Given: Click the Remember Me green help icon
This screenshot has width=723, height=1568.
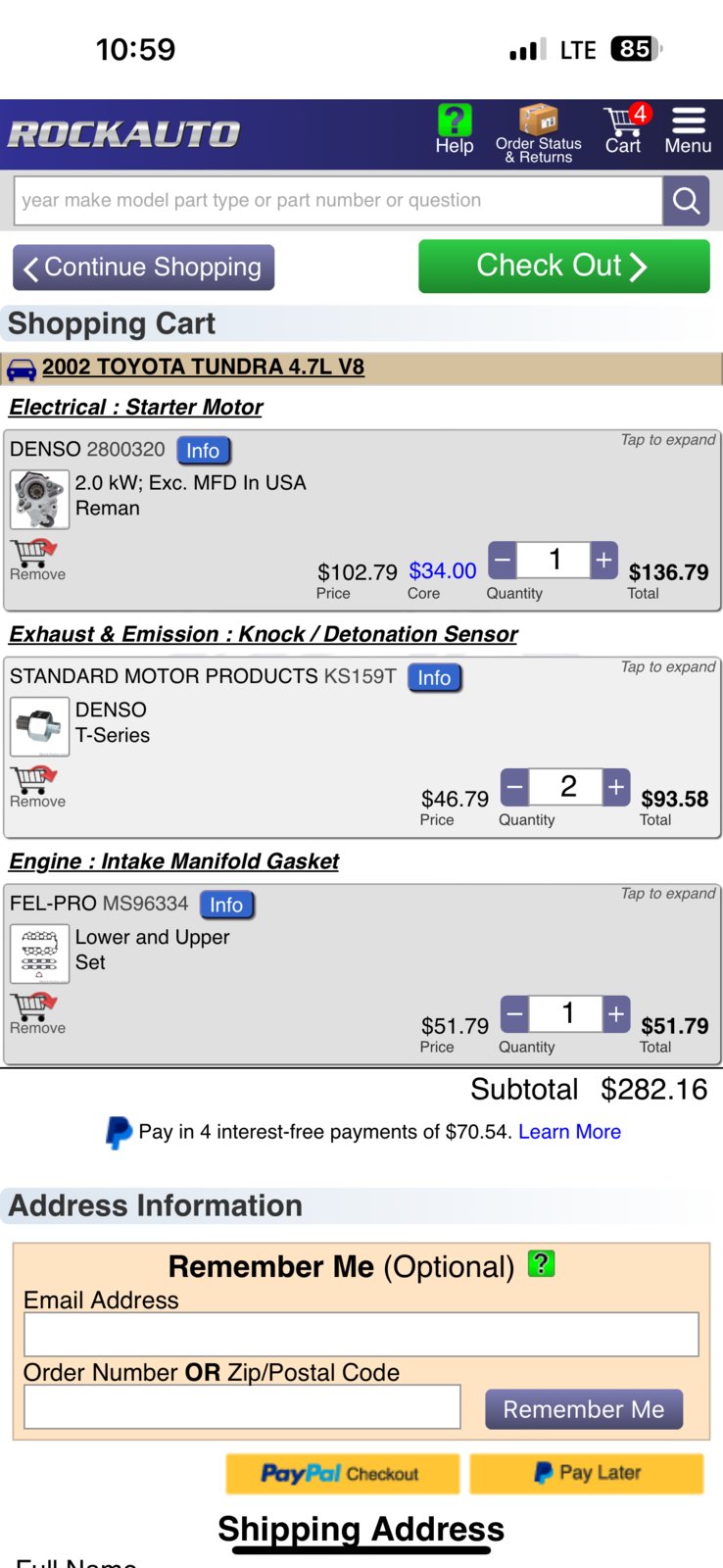Looking at the screenshot, I should [x=541, y=1263].
